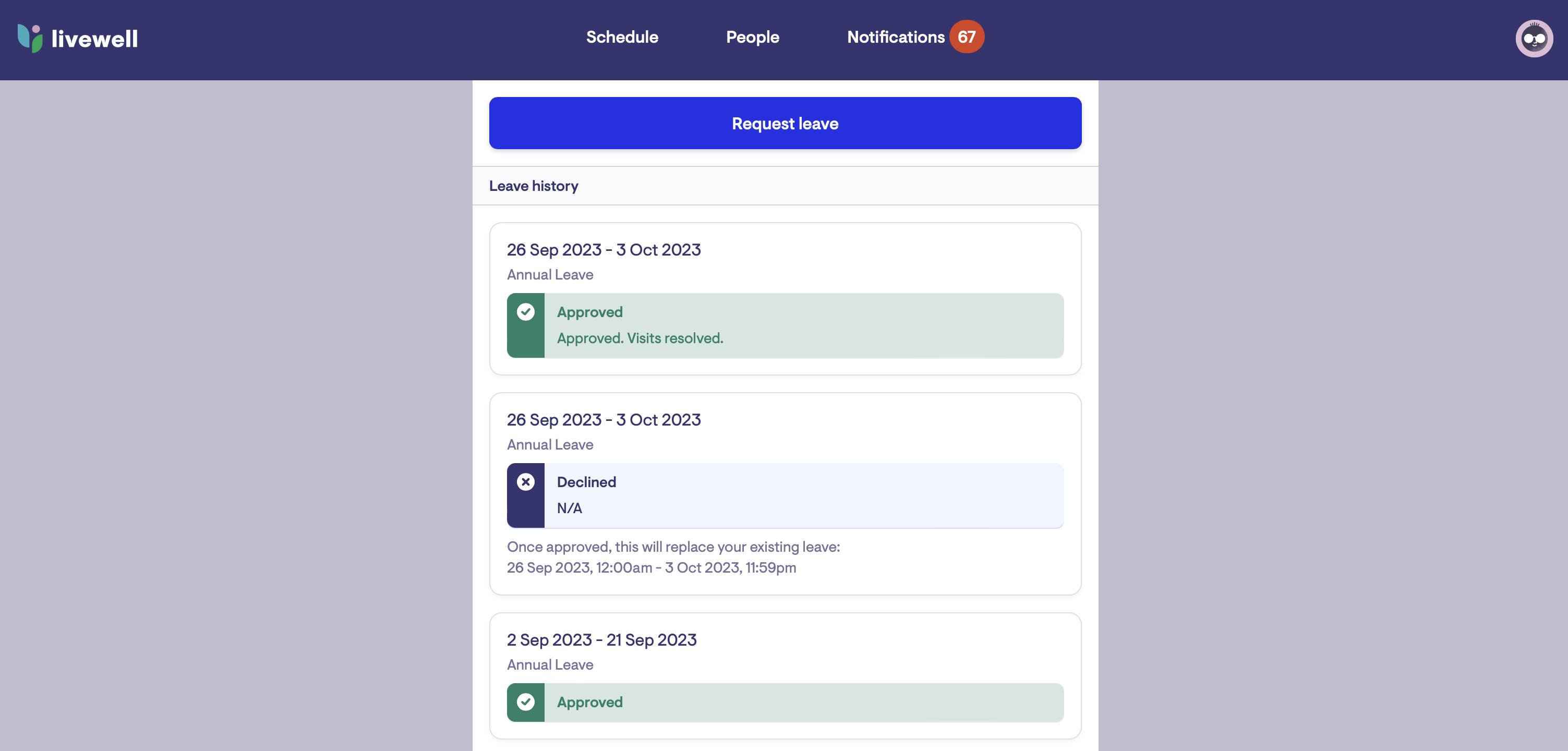Image resolution: width=1568 pixels, height=751 pixels.
Task: Click the Declined cross icon
Action: [525, 482]
